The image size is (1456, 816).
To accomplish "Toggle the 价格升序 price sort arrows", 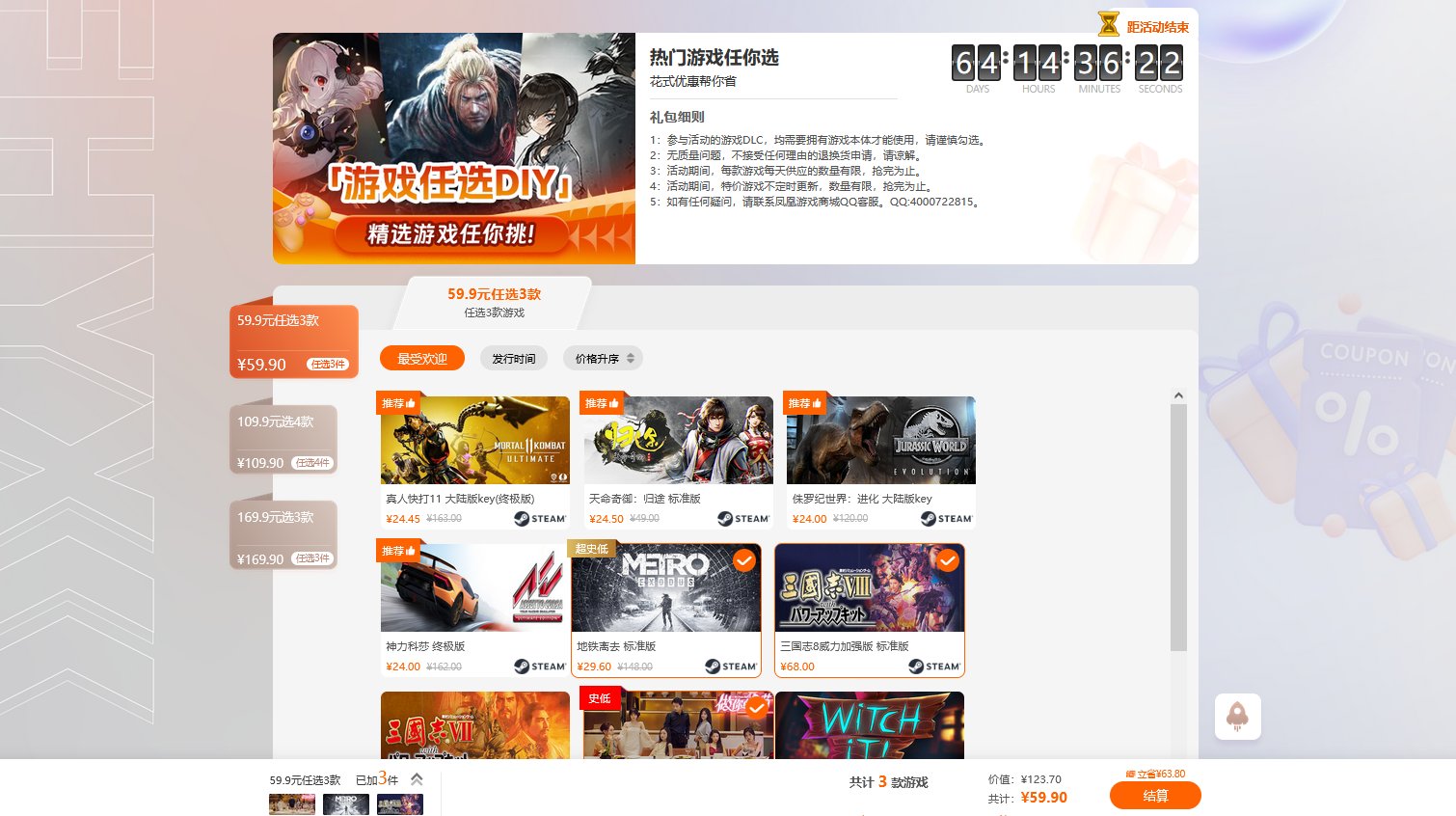I will tap(631, 359).
